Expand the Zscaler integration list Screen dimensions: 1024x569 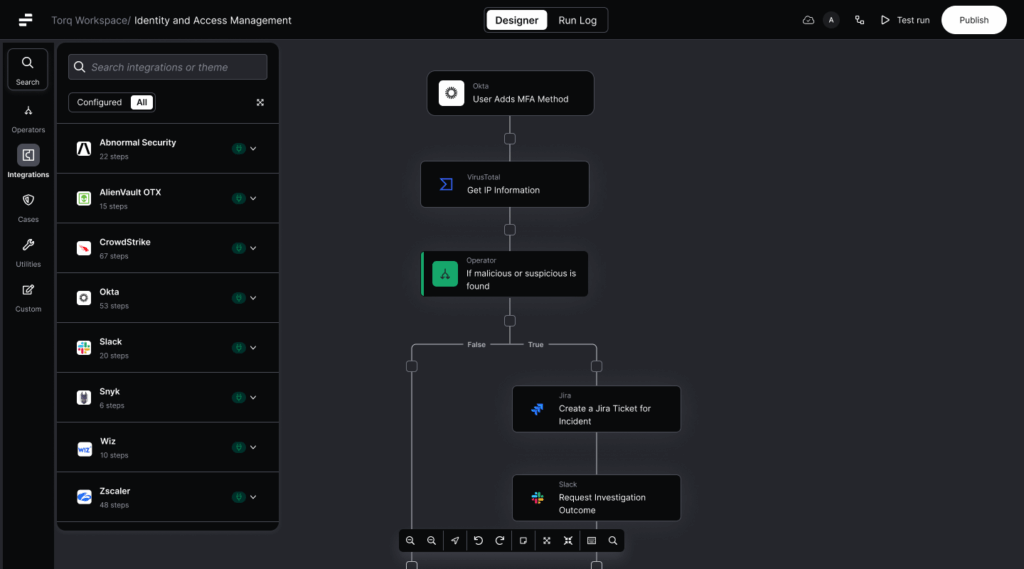(253, 497)
